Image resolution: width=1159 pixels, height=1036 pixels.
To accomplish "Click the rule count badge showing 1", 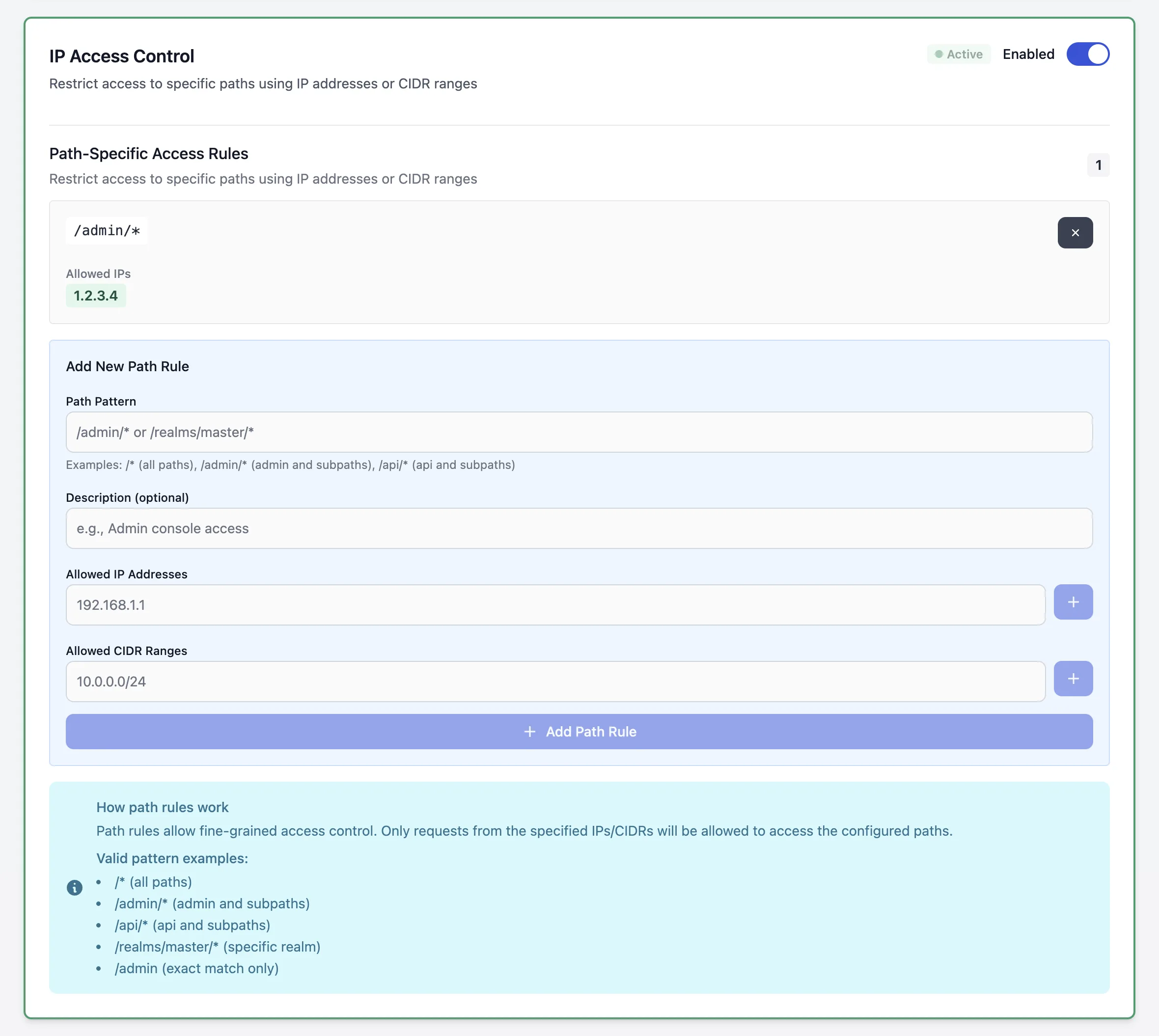I will click(x=1098, y=165).
